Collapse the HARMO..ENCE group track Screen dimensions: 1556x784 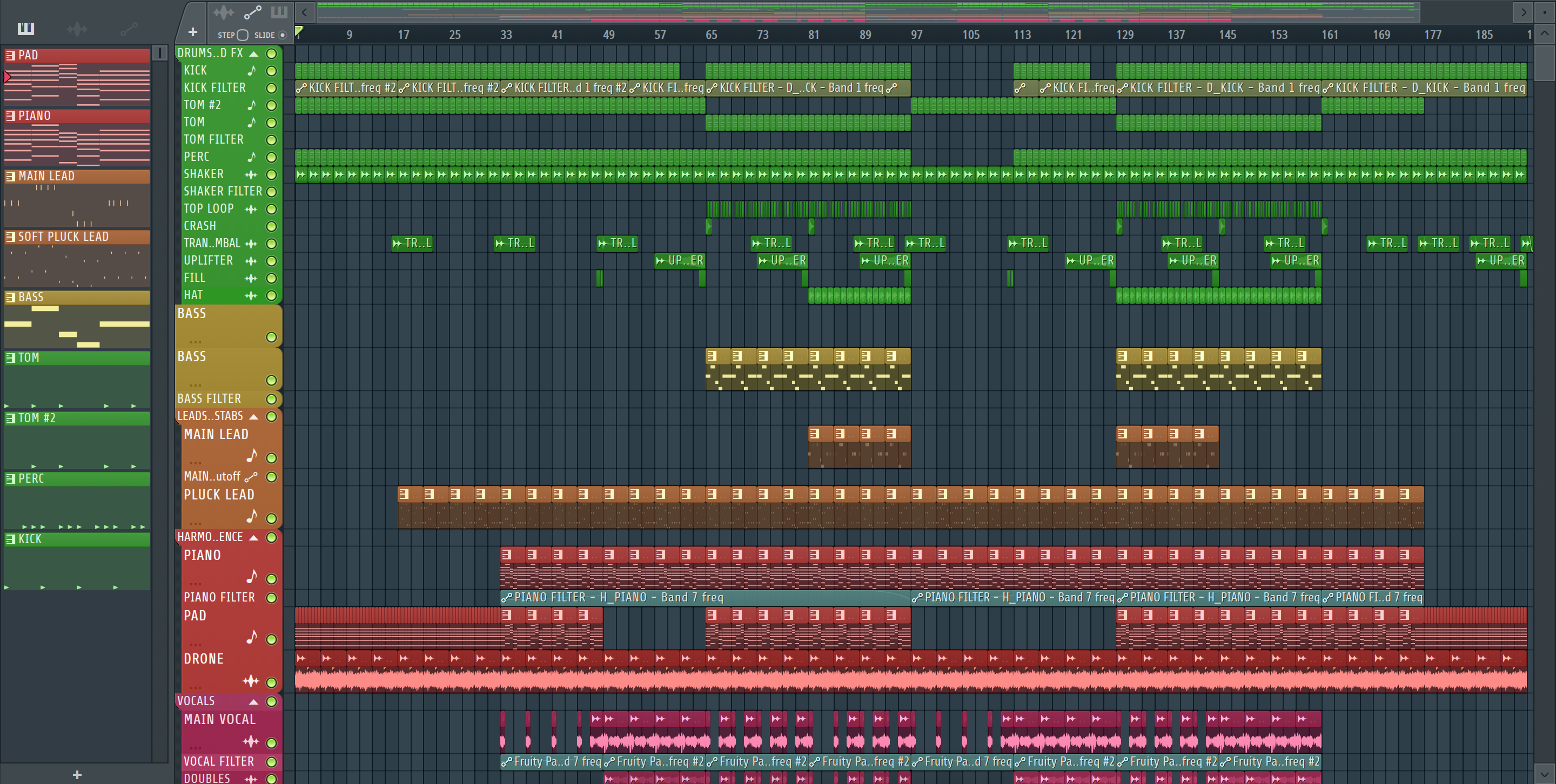254,537
